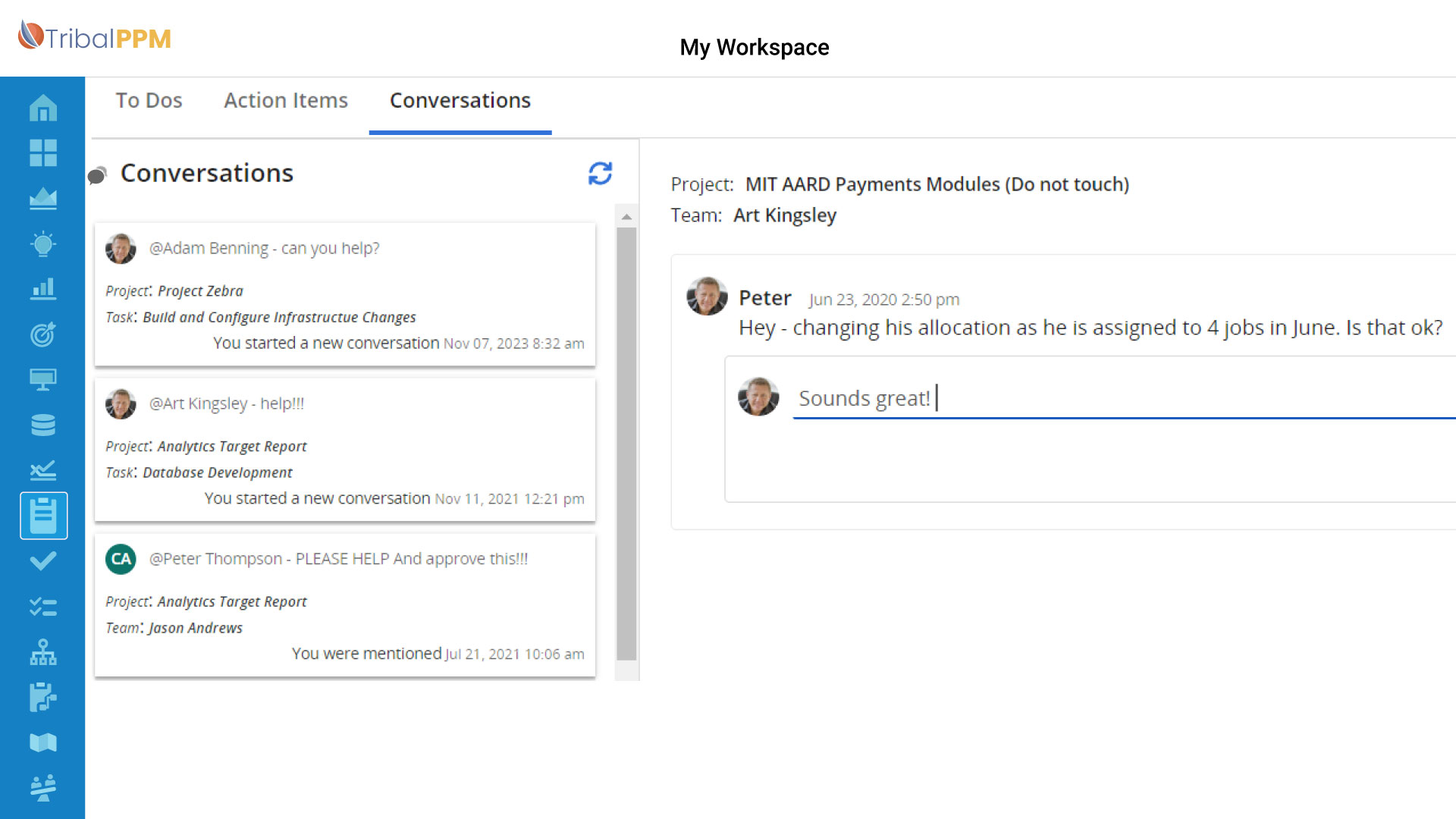Refresh the Conversations list
1456x819 pixels.
point(600,174)
